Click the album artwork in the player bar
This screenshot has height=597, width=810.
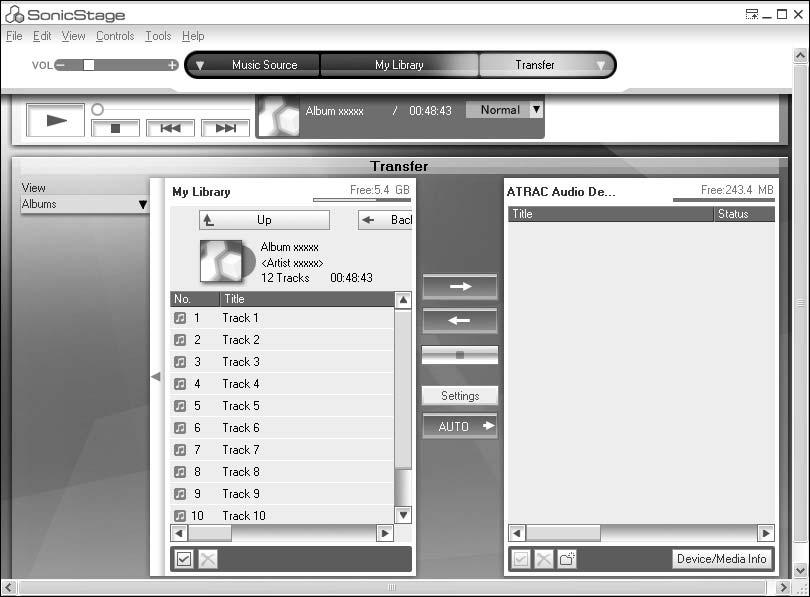279,117
